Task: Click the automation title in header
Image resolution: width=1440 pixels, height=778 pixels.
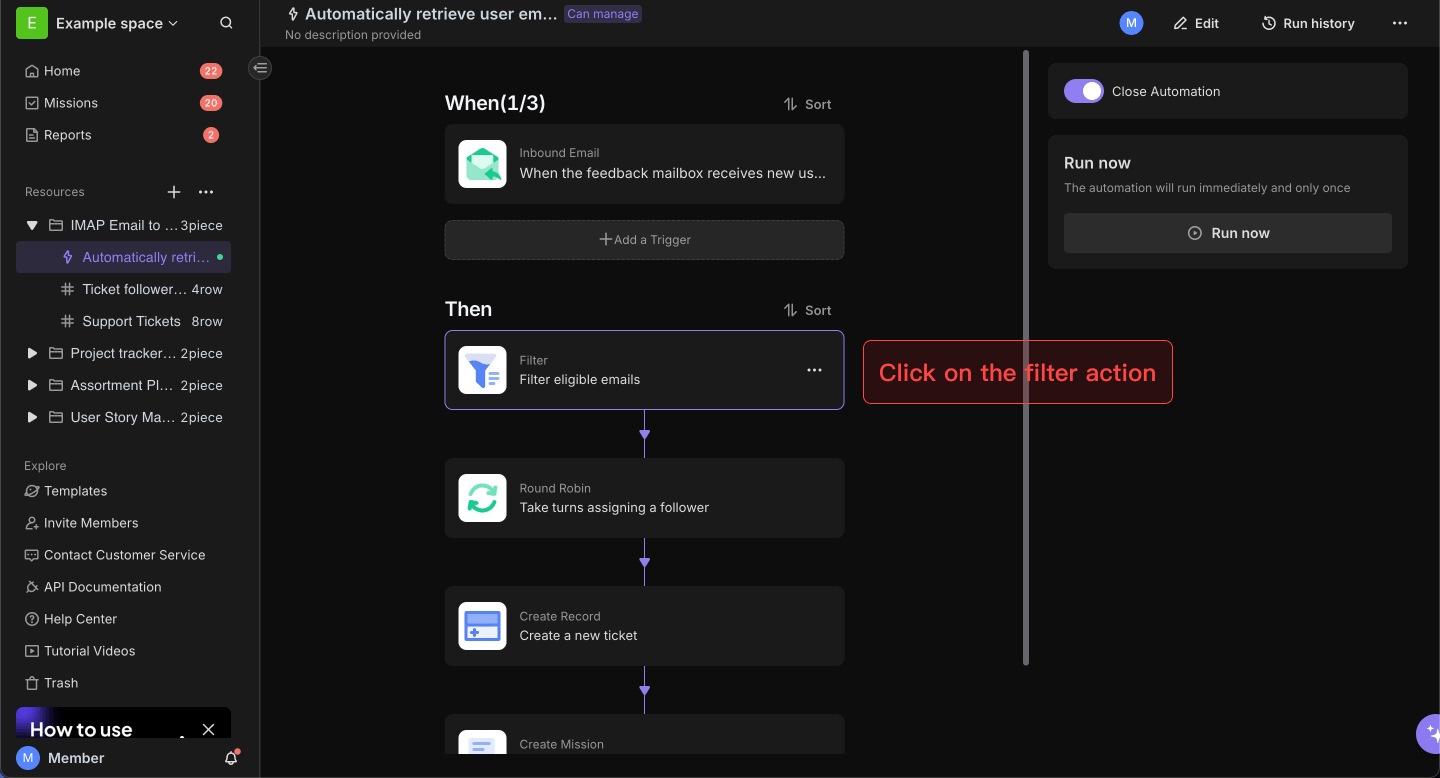Action: (x=430, y=14)
